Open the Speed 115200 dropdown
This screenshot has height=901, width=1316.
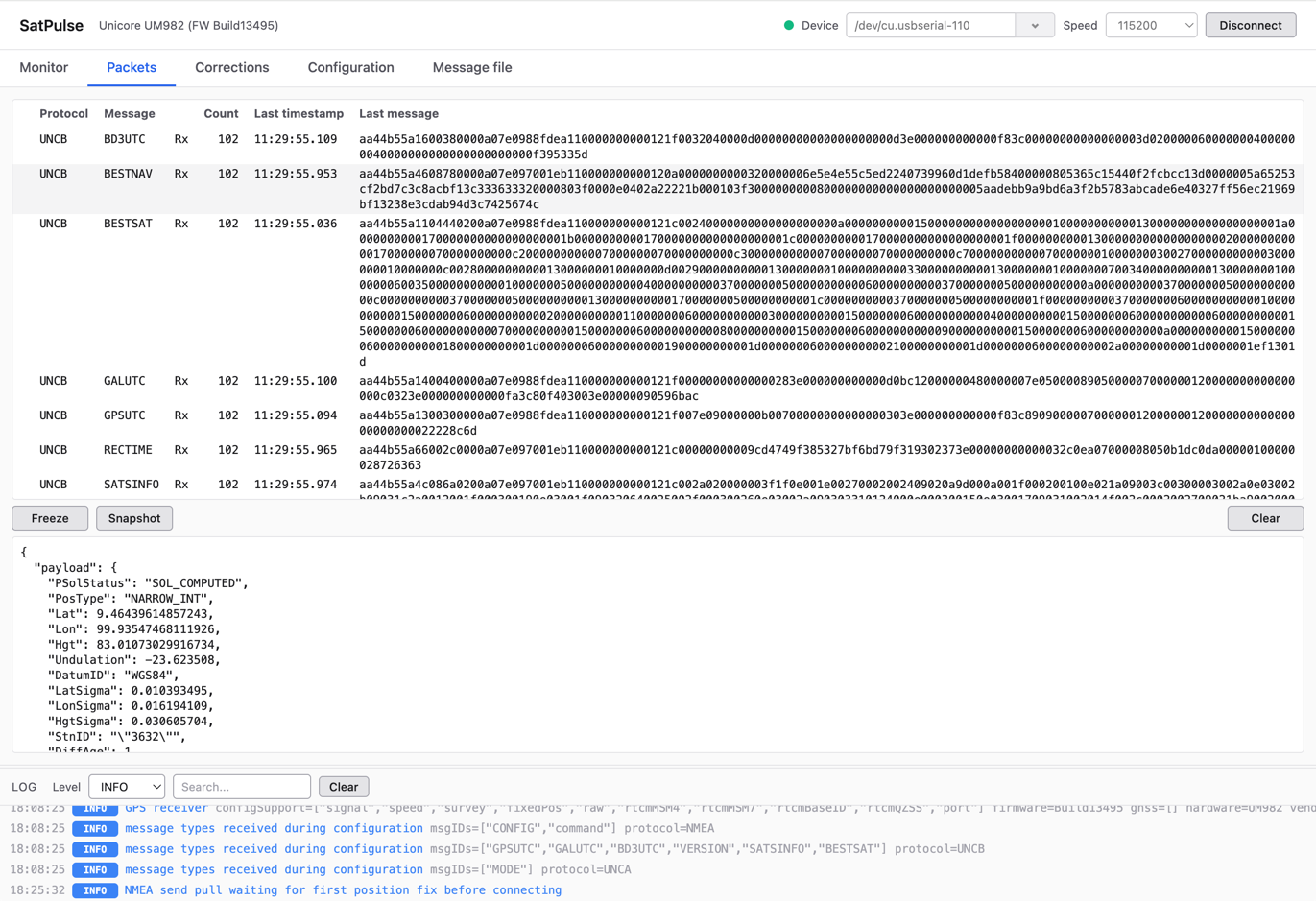pos(1152,25)
